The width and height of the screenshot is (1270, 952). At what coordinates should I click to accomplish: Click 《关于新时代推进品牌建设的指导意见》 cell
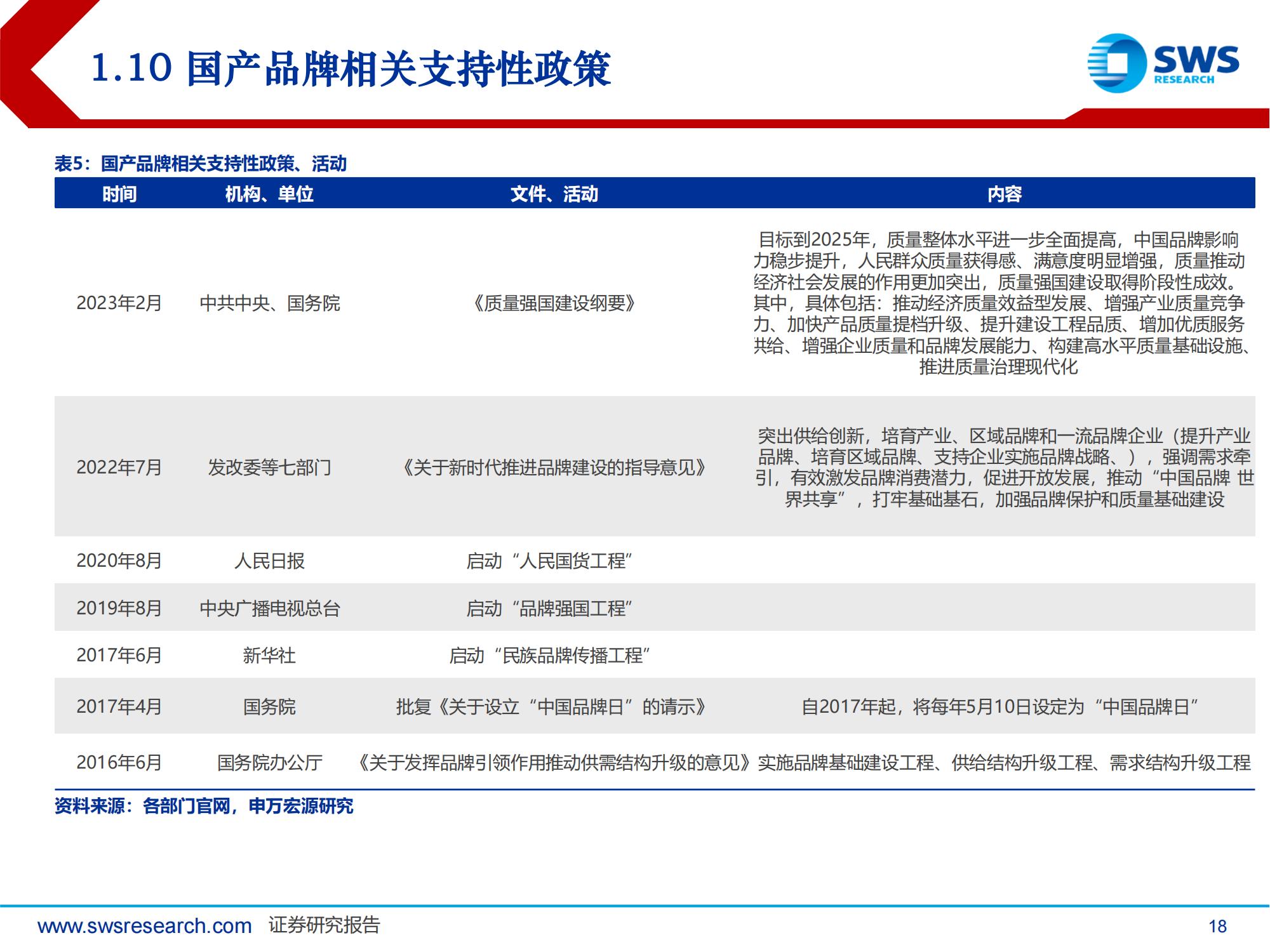(554, 468)
